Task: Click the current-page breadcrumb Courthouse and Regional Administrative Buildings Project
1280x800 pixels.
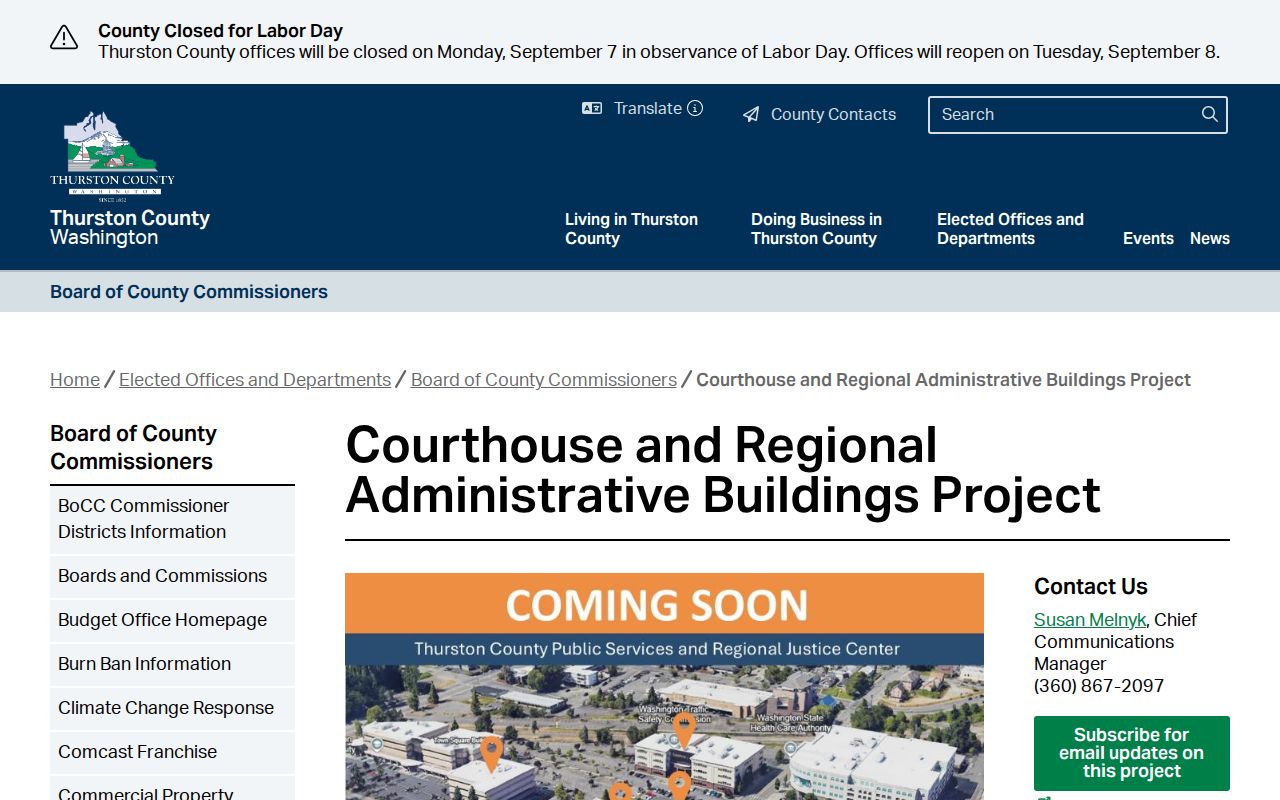Action: [x=943, y=380]
